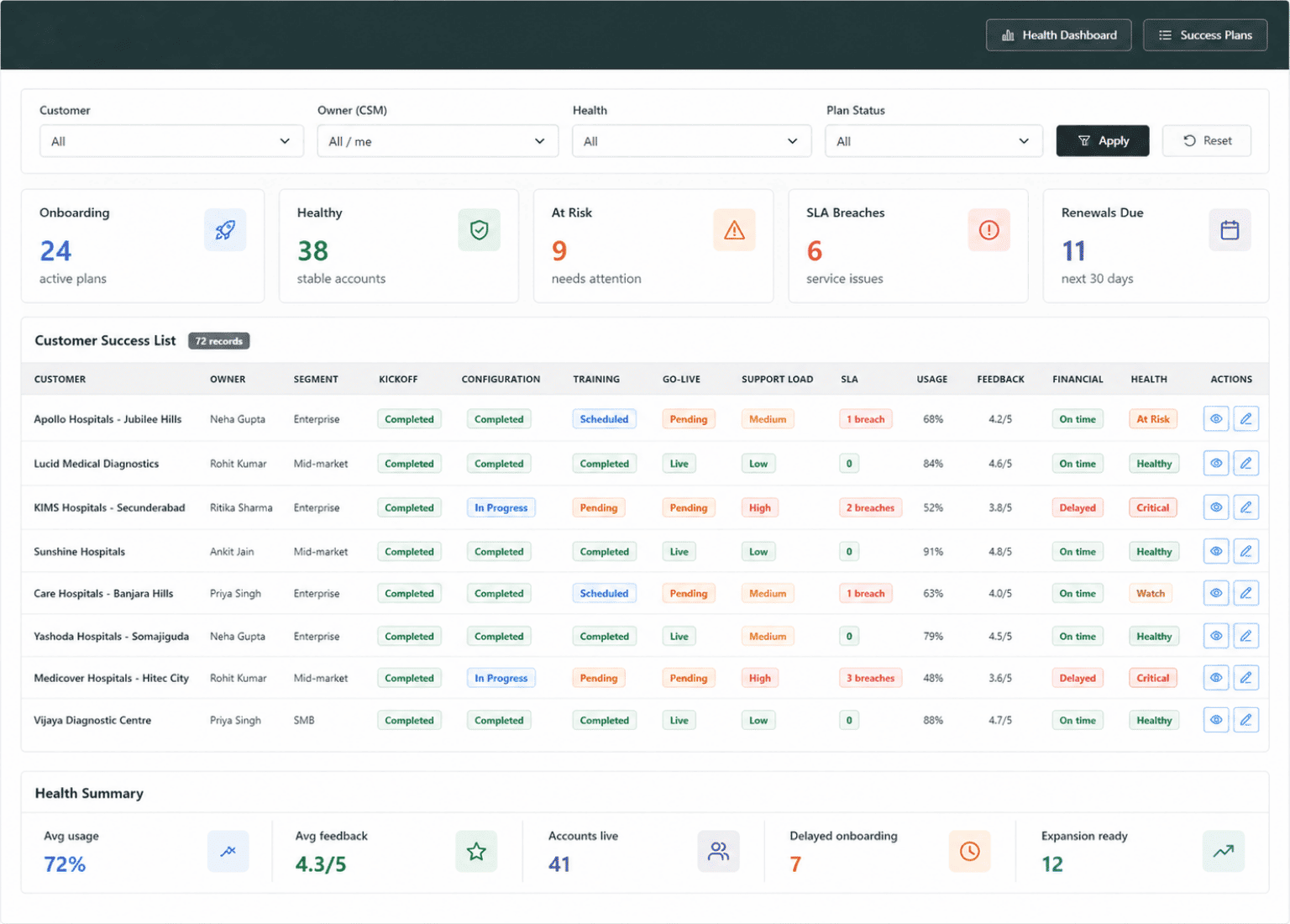Screen dimensions: 1290x924
Task: Switch to Health Dashboard view
Action: click(1059, 35)
